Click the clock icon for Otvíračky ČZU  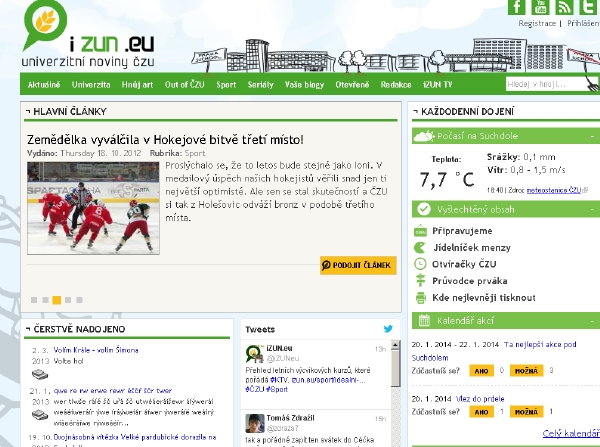point(420,264)
